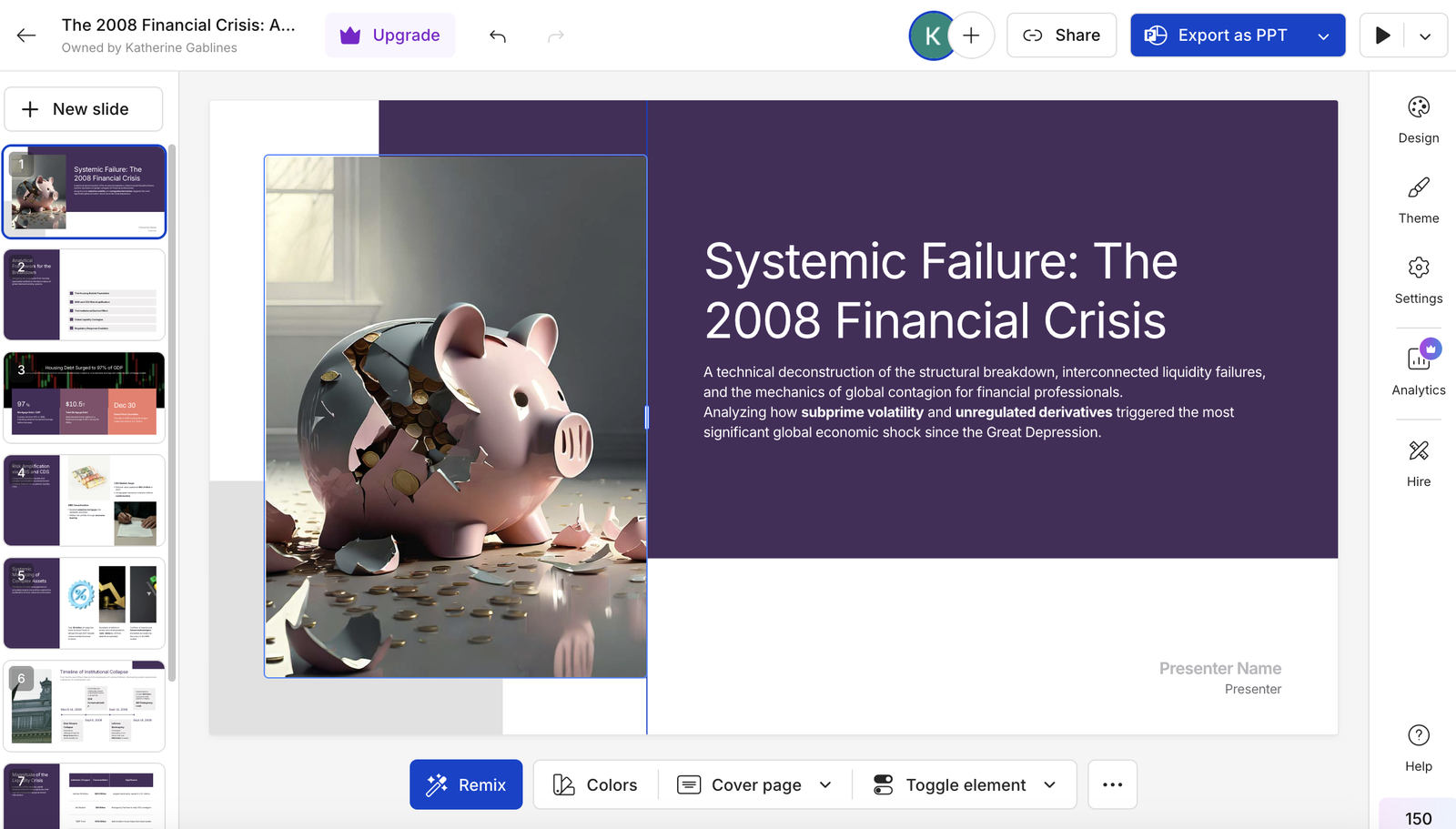1456x829 pixels.
Task: Click the Share button
Action: [1061, 35]
